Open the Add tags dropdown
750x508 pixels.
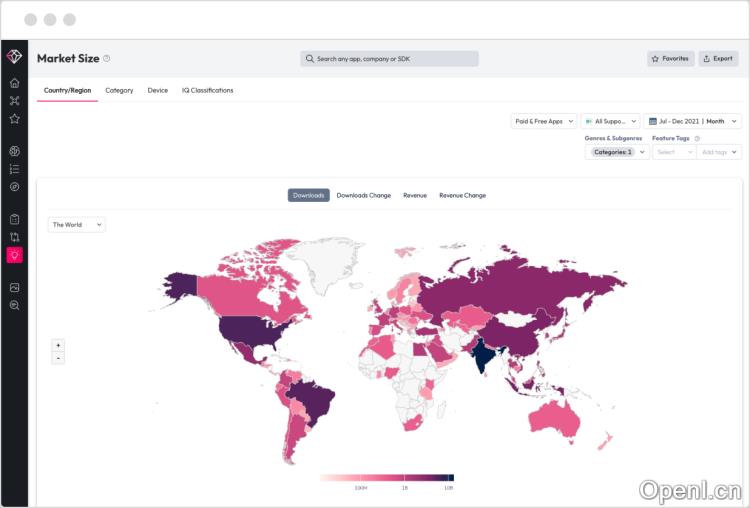(x=719, y=152)
